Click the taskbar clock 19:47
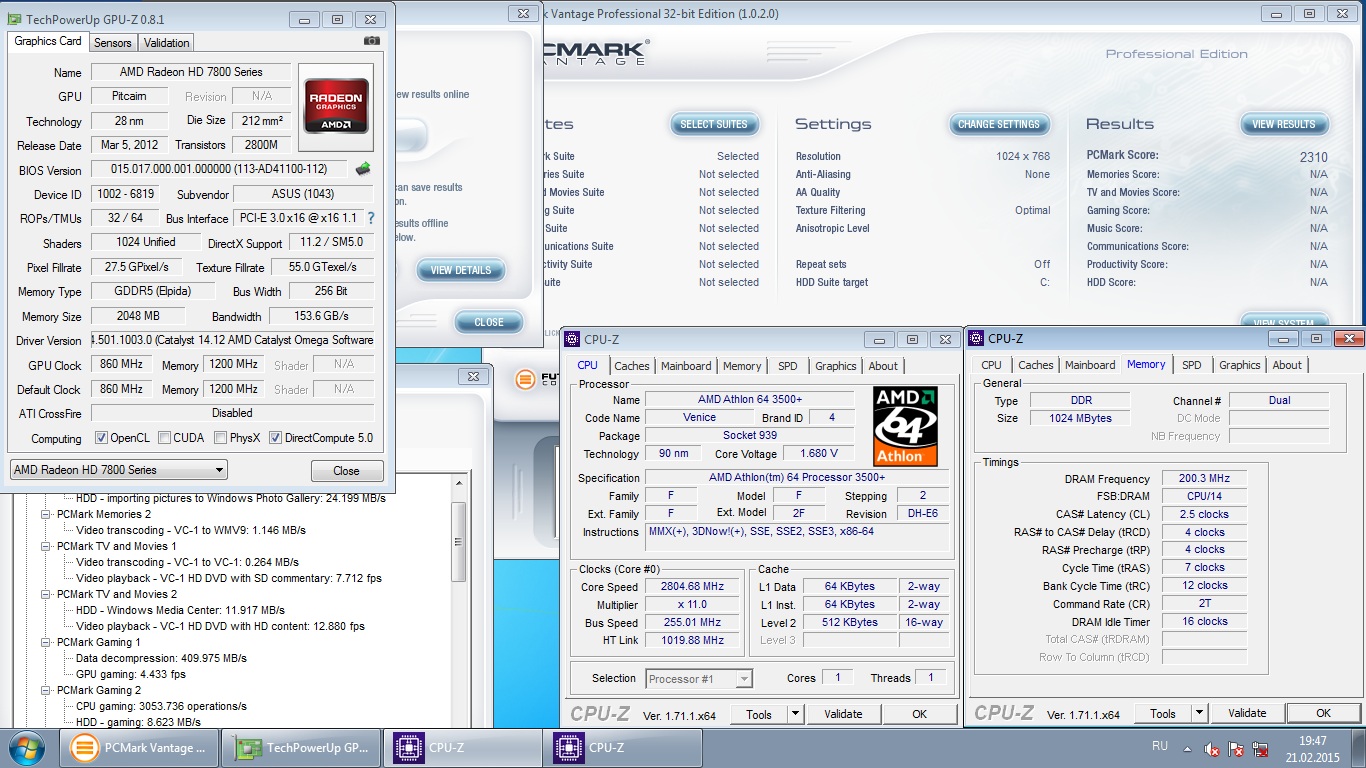The width and height of the screenshot is (1366, 768). pyautogui.click(x=1313, y=741)
